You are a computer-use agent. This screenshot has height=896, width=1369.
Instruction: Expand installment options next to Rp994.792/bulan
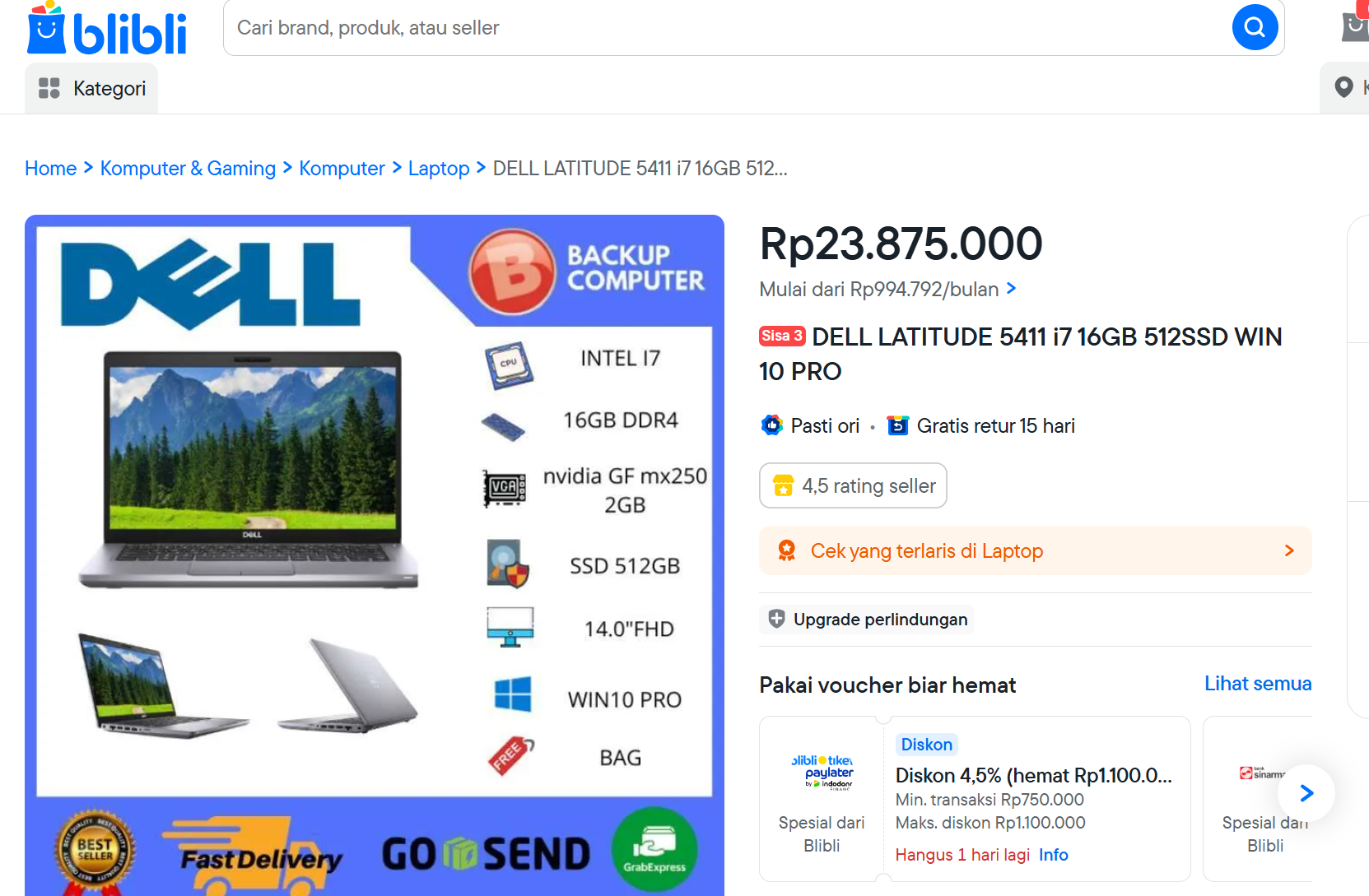[1012, 289]
